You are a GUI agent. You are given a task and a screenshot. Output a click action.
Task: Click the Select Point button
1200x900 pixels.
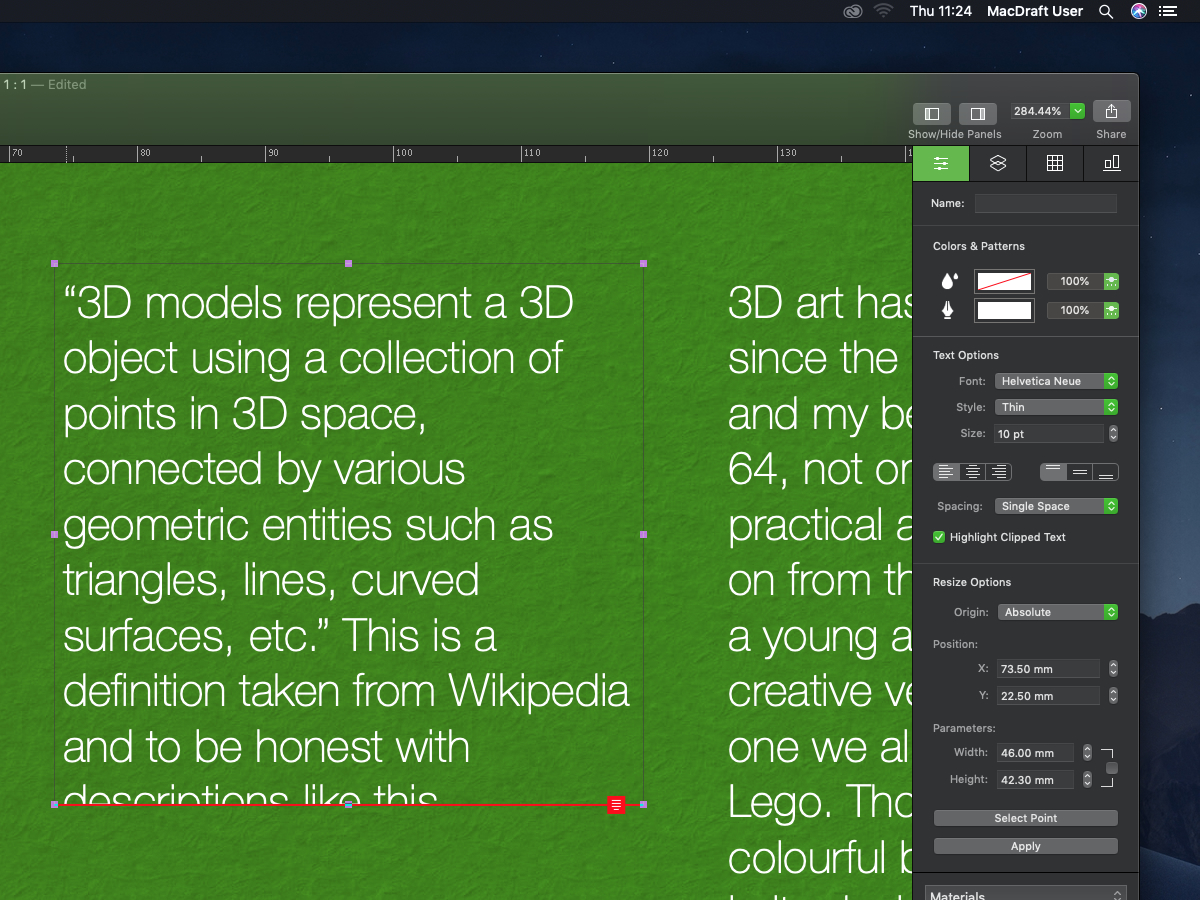(1025, 818)
